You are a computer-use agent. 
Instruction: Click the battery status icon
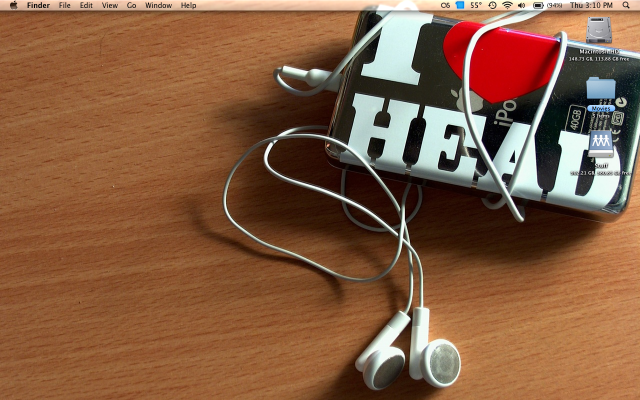[x=538, y=5]
